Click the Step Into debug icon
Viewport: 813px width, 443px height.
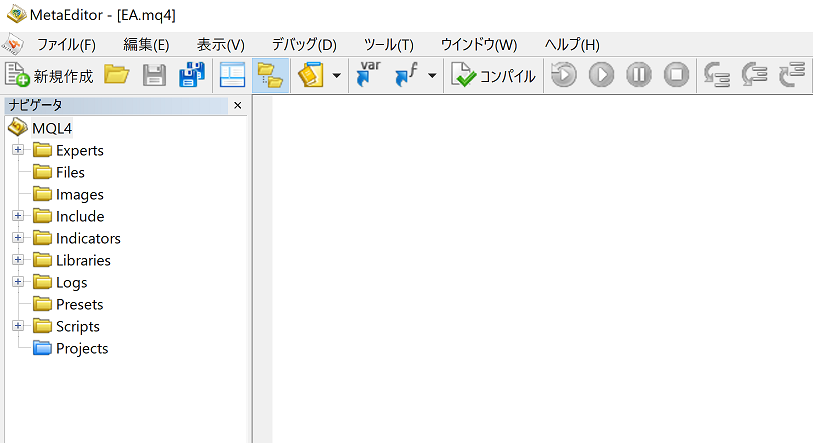tap(717, 75)
